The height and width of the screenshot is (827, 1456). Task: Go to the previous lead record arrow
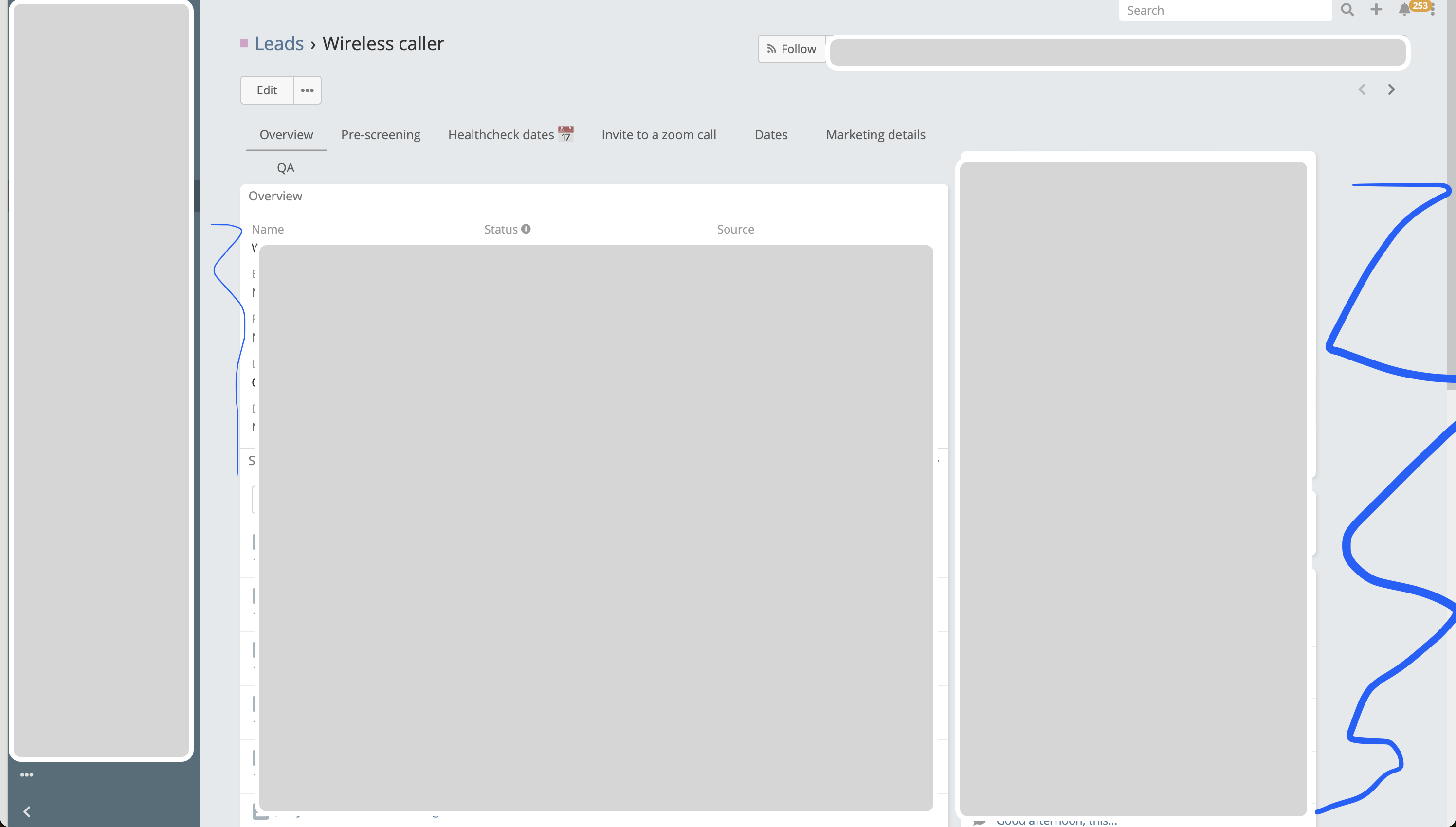[1362, 90]
